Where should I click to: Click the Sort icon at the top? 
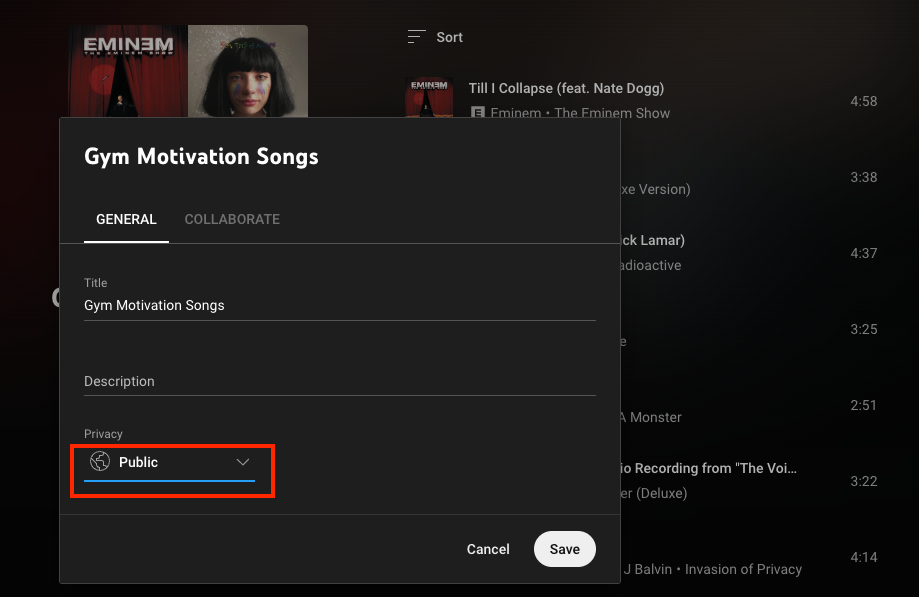[x=415, y=36]
